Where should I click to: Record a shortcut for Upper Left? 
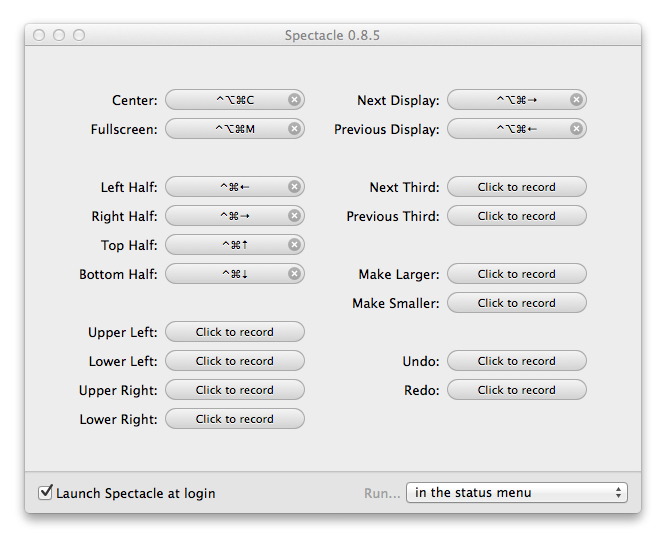click(x=234, y=332)
